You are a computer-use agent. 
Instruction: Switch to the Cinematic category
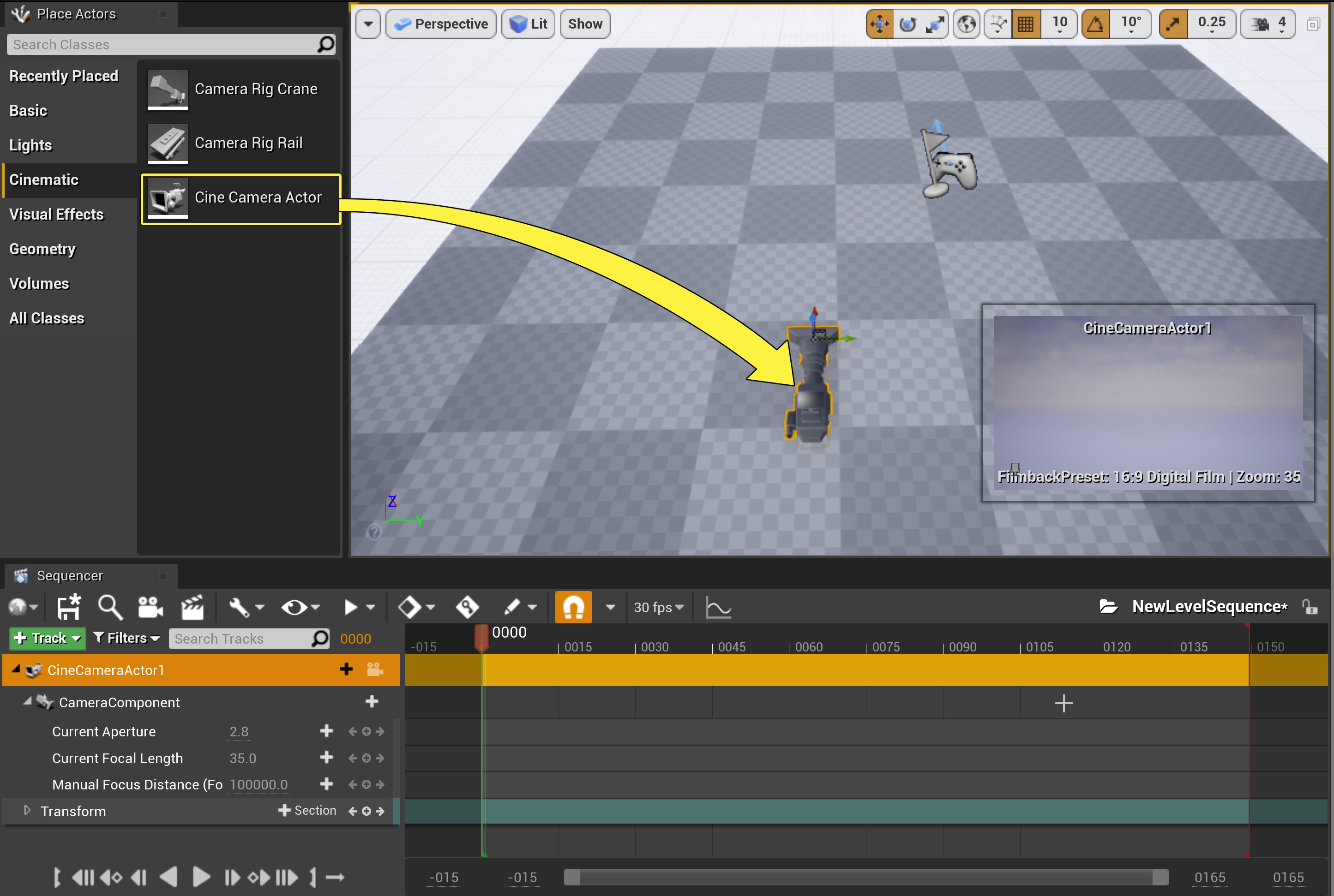click(45, 179)
